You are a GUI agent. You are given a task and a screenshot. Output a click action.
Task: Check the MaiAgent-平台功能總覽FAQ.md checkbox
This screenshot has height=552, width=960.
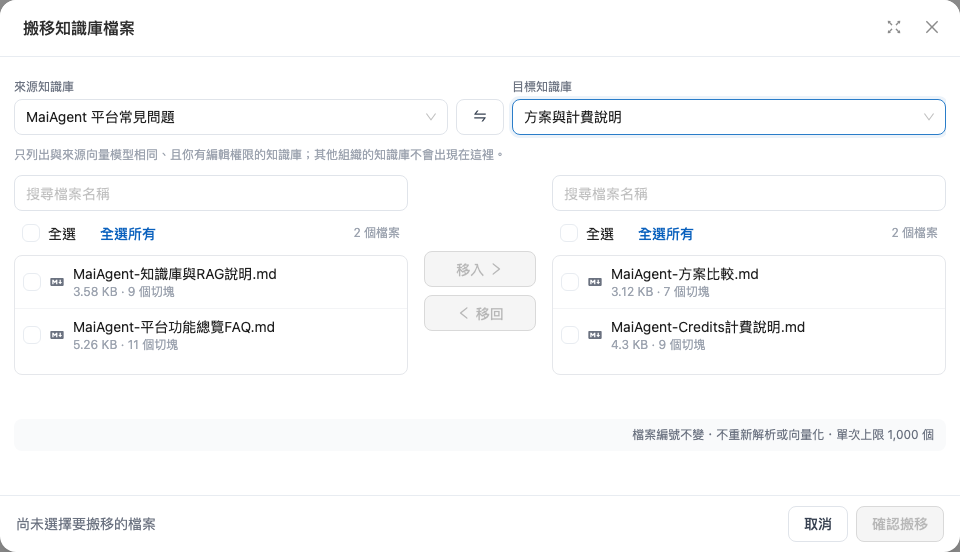coord(32,335)
